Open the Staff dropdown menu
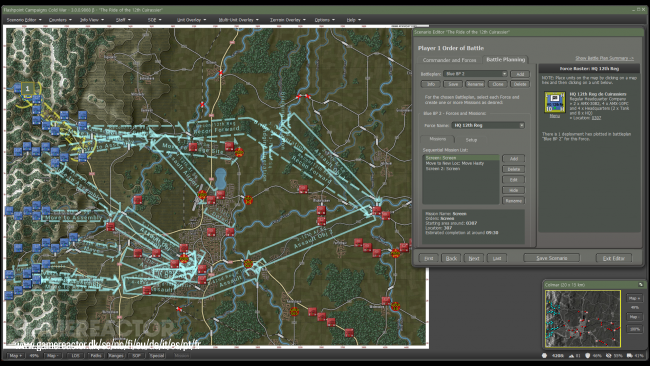Screen dimensions: 650x366 click(123, 20)
